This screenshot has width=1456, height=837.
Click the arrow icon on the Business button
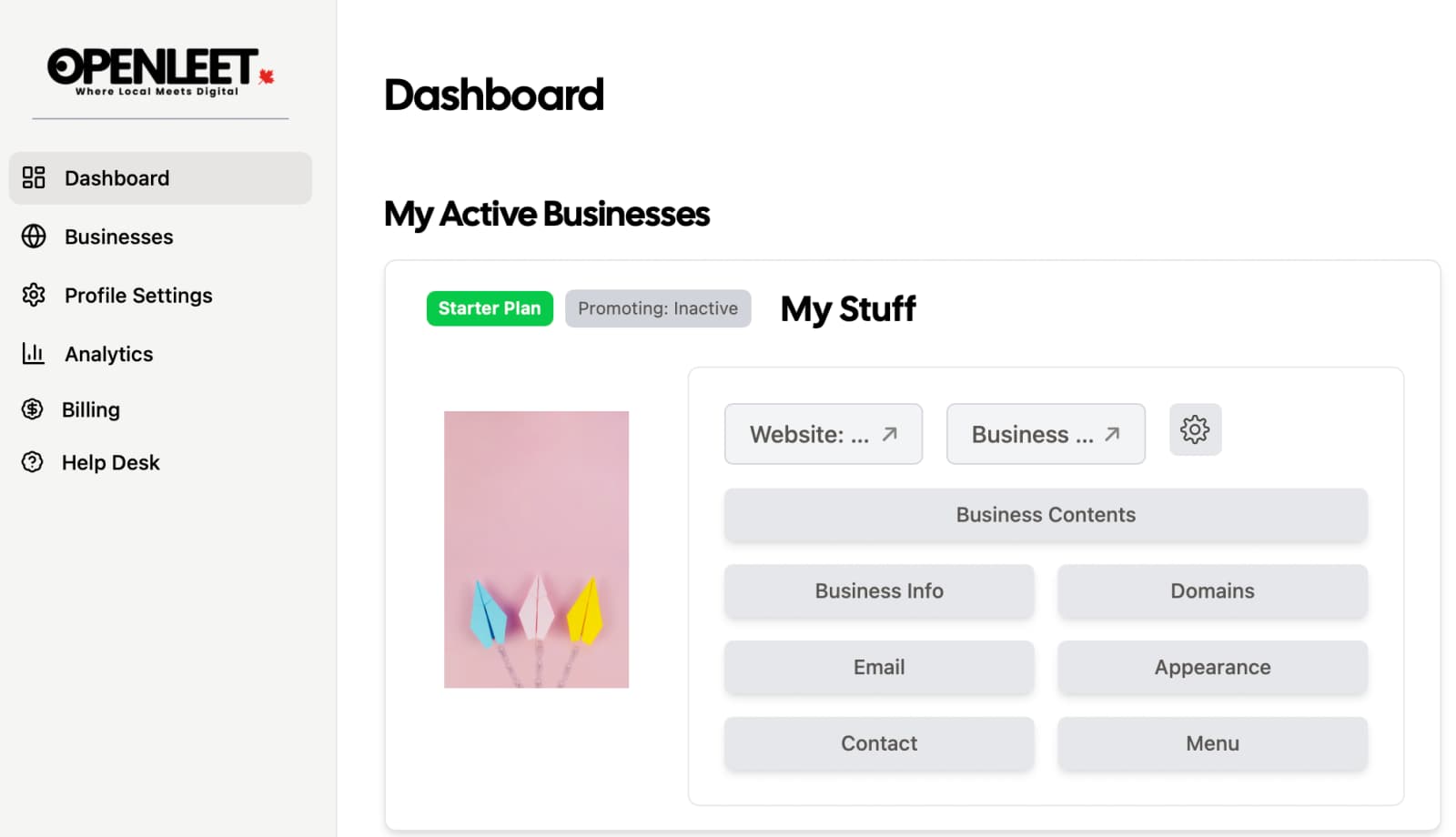point(1112,434)
